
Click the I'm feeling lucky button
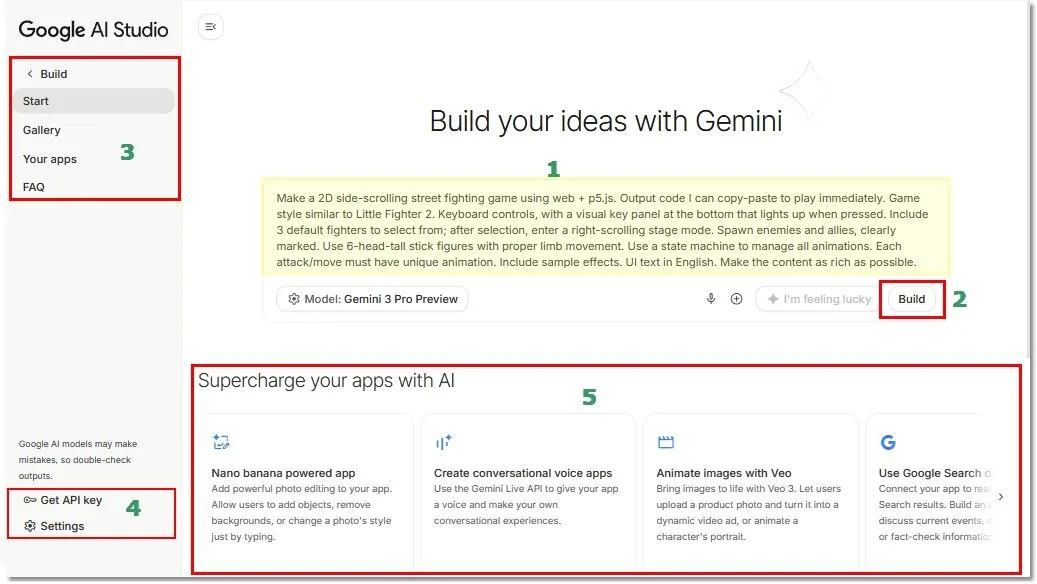click(819, 299)
